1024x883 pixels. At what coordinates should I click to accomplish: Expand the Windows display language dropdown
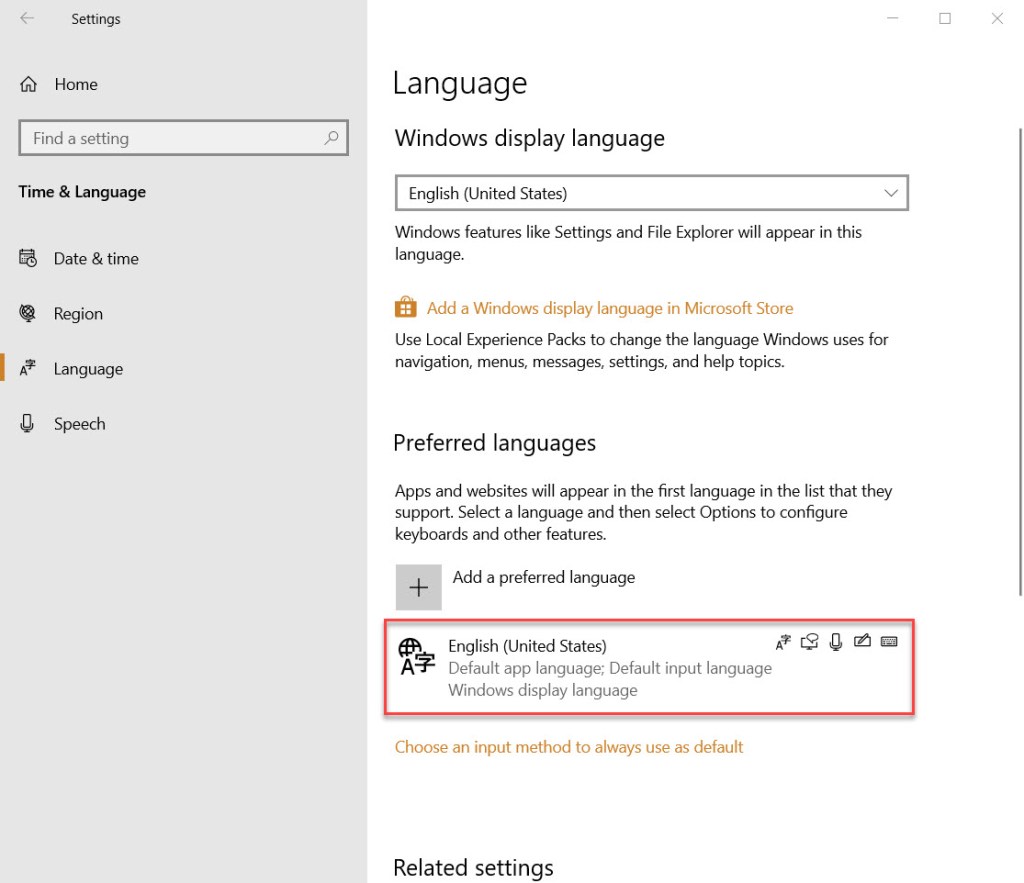click(651, 193)
